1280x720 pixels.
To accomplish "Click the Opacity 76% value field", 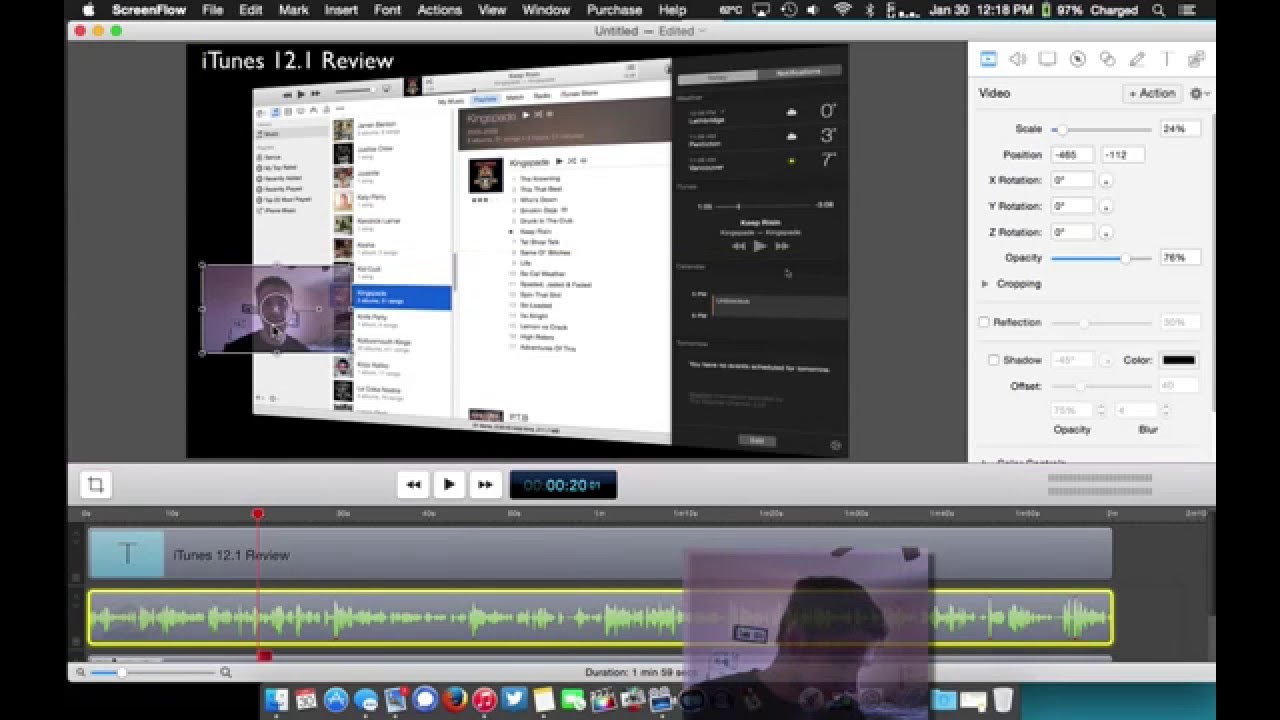I will tap(1179, 258).
